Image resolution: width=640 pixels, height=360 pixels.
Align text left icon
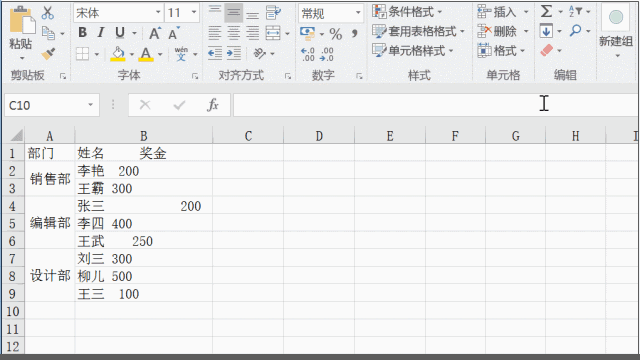point(215,33)
